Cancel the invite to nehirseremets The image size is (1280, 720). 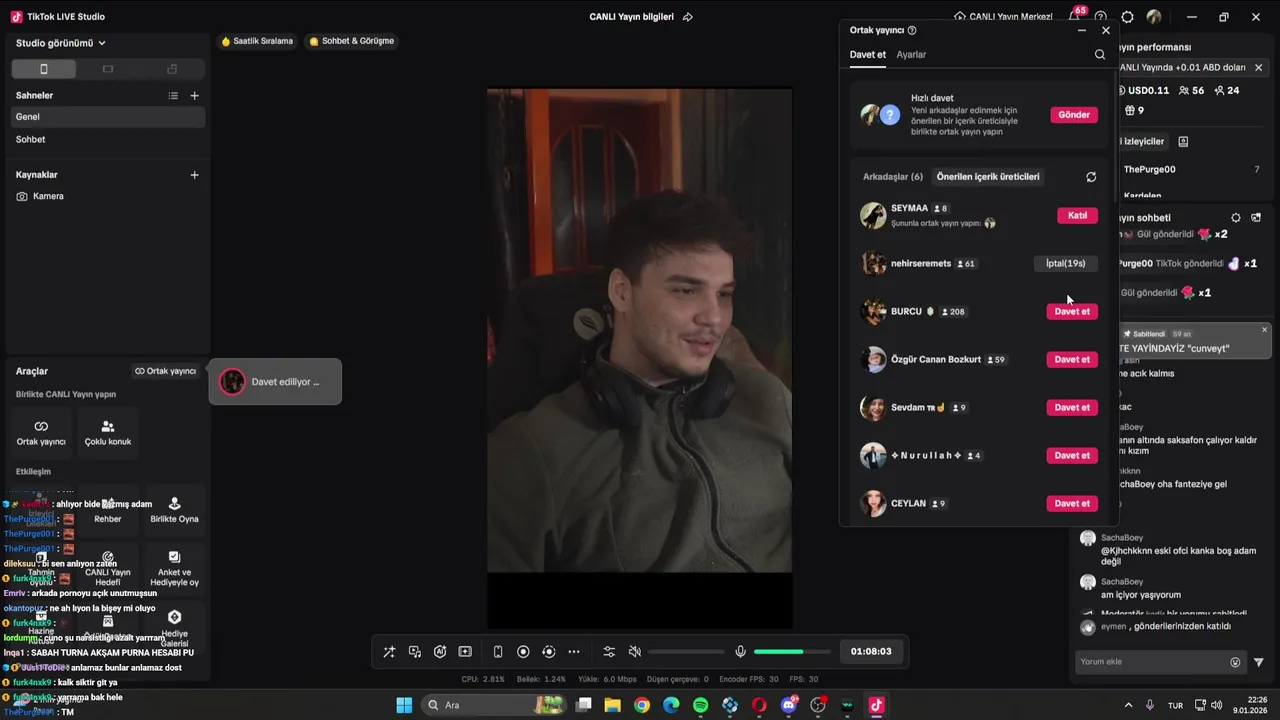[x=1065, y=264]
